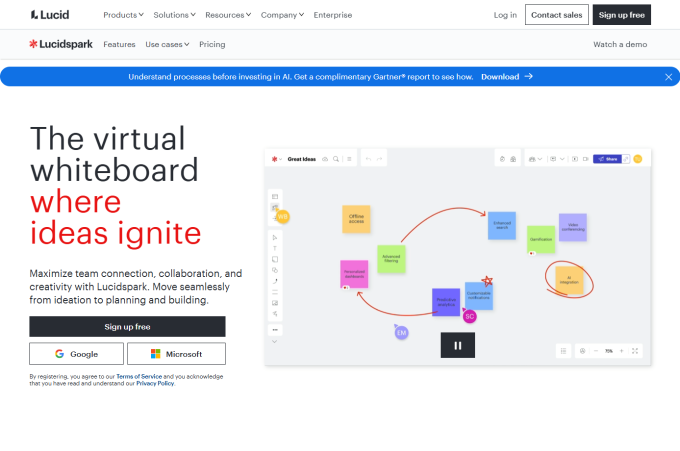Click the Google logo in the sign-up button
This screenshot has height=451, width=680.
pyautogui.click(x=59, y=354)
